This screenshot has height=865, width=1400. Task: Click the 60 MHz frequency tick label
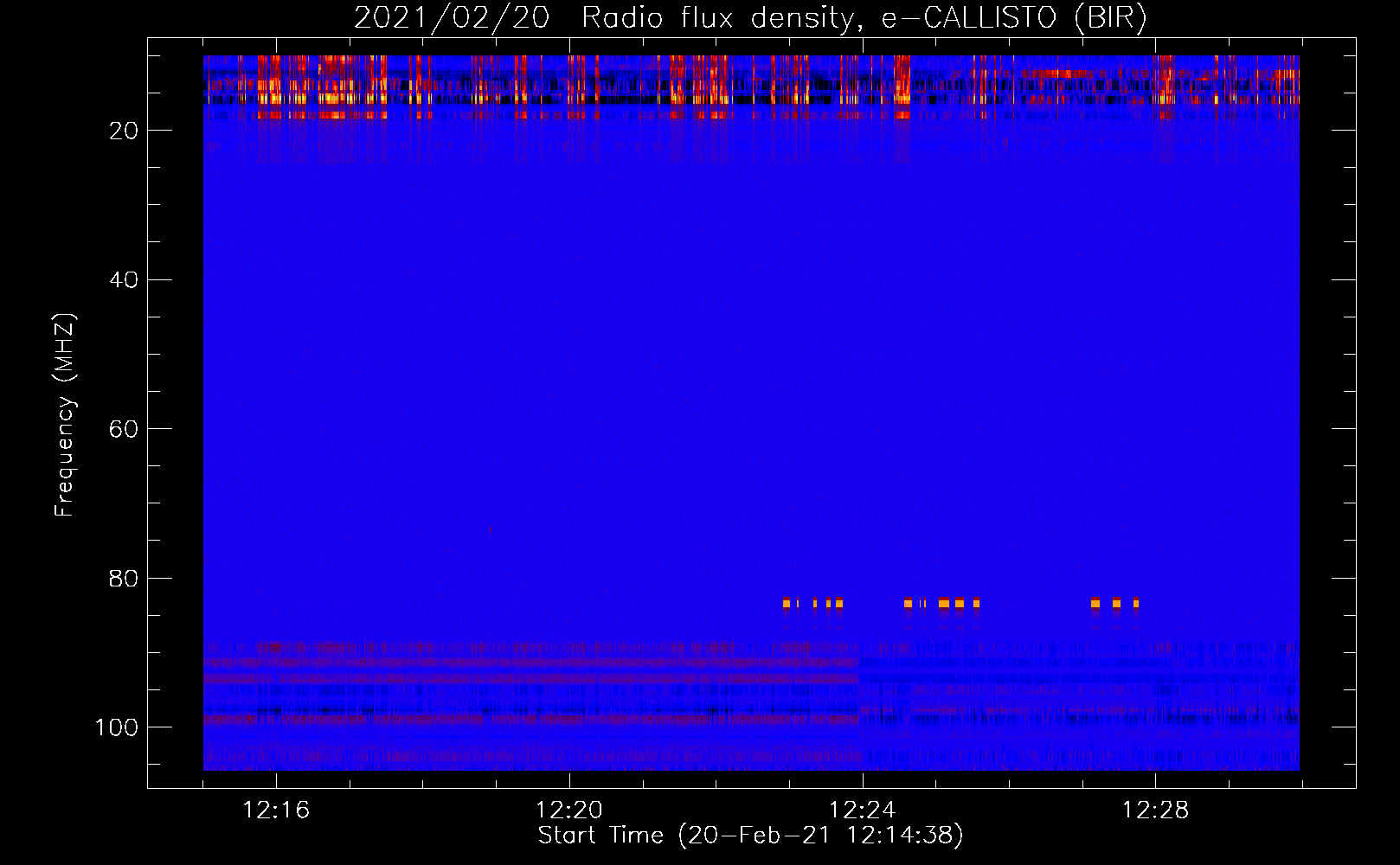pos(124,430)
